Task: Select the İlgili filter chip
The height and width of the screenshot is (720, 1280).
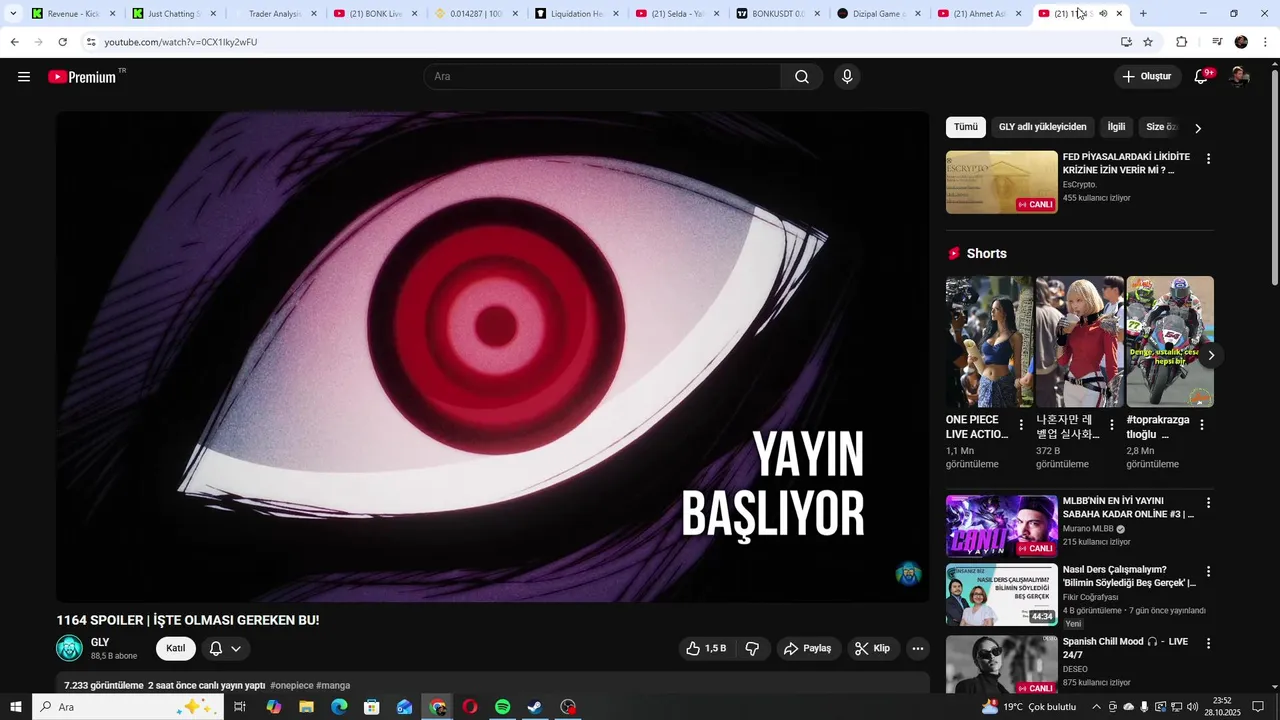Action: (x=1116, y=127)
